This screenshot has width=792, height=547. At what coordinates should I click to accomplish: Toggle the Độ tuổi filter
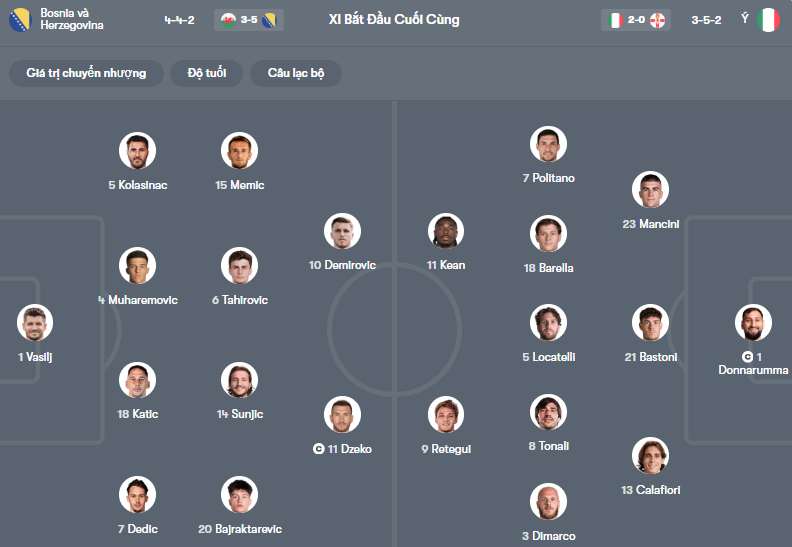pos(207,73)
